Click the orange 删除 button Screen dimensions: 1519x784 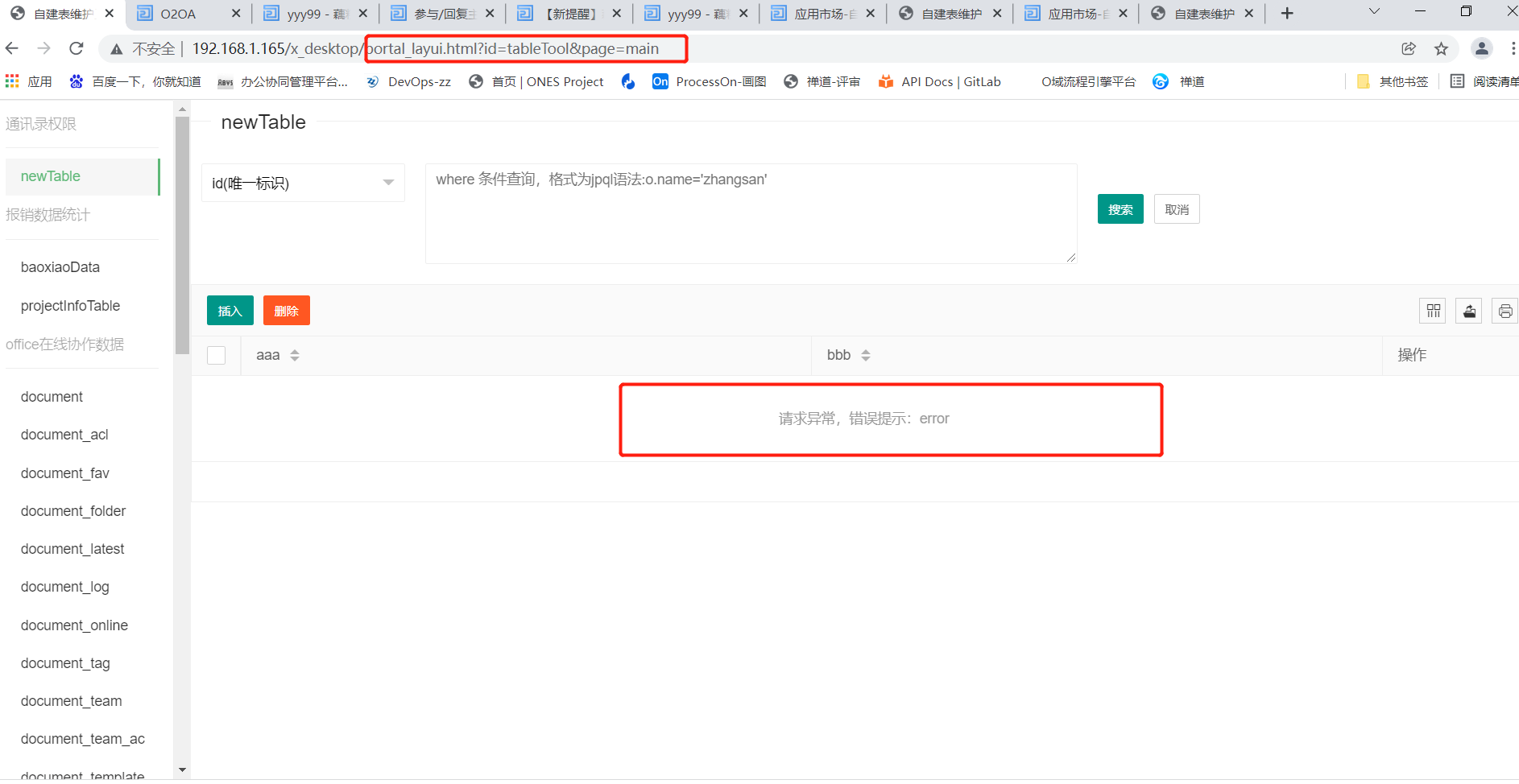[287, 311]
